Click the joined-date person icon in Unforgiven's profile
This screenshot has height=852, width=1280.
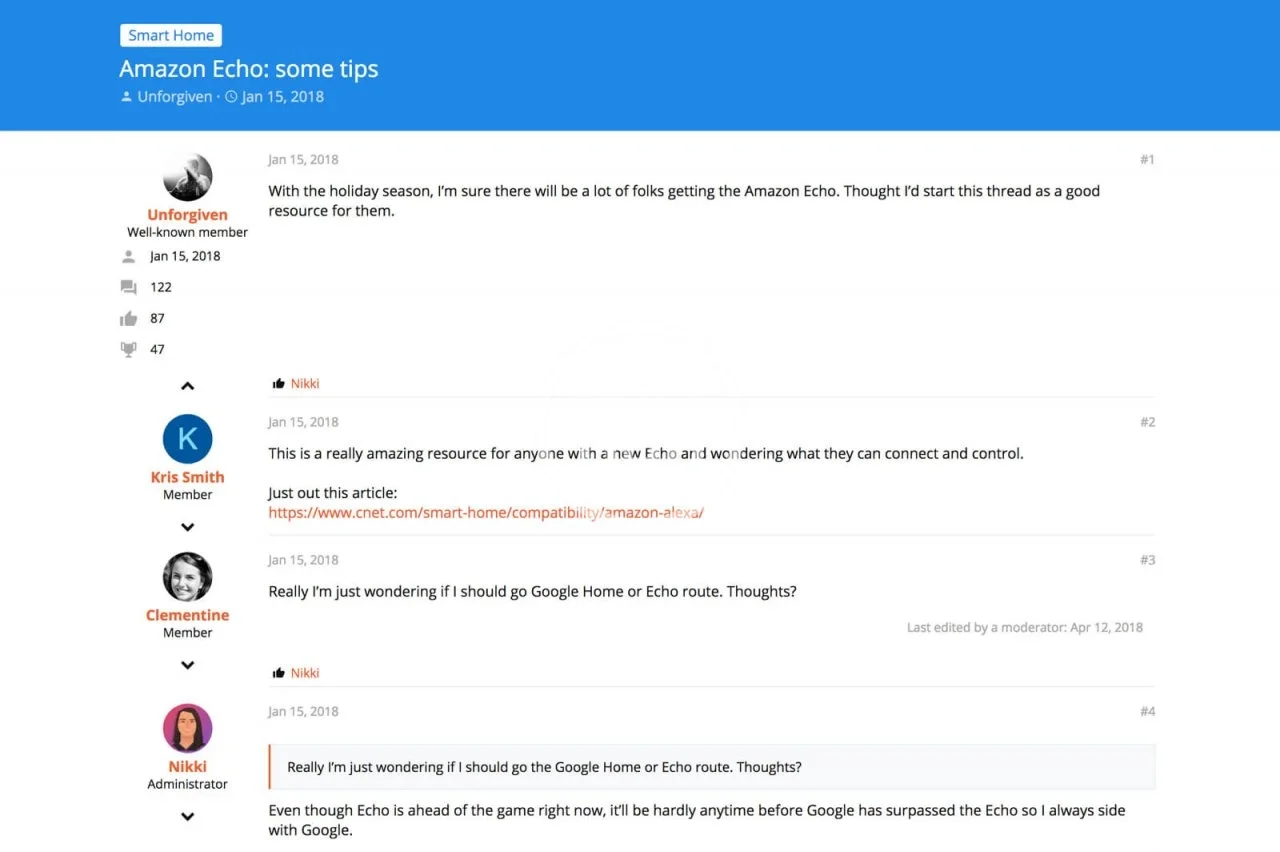[128, 256]
